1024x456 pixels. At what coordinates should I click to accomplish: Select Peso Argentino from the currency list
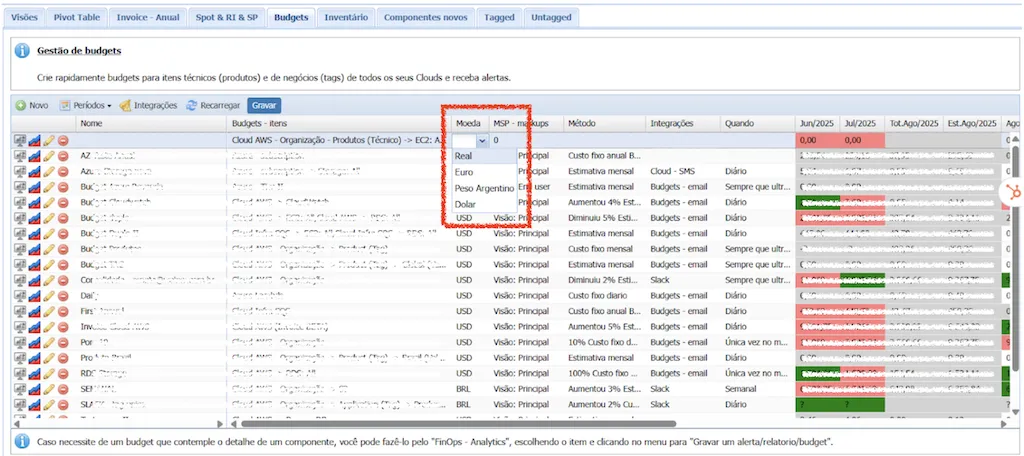click(484, 188)
